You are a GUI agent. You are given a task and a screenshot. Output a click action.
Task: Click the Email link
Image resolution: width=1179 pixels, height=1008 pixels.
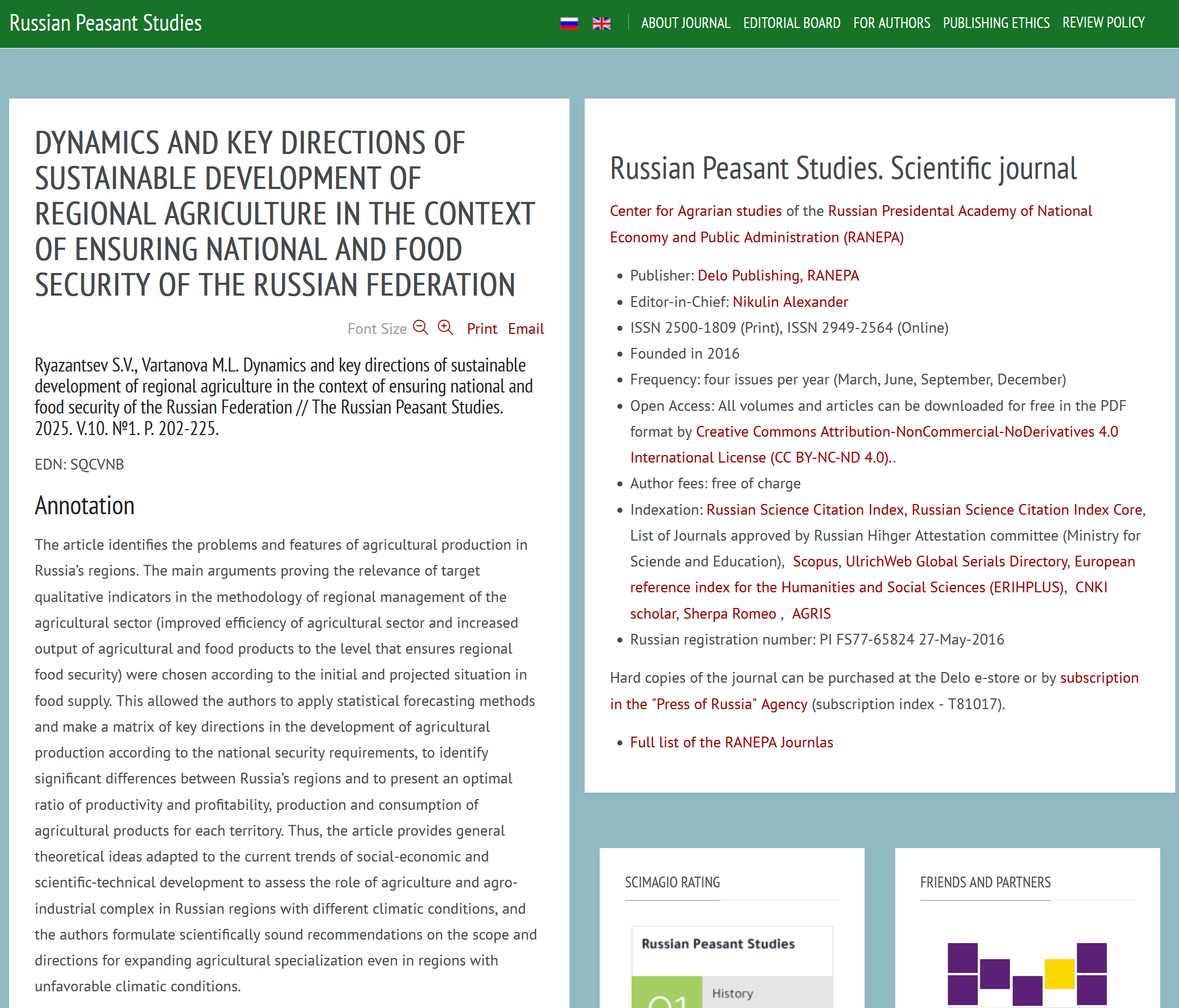(525, 329)
